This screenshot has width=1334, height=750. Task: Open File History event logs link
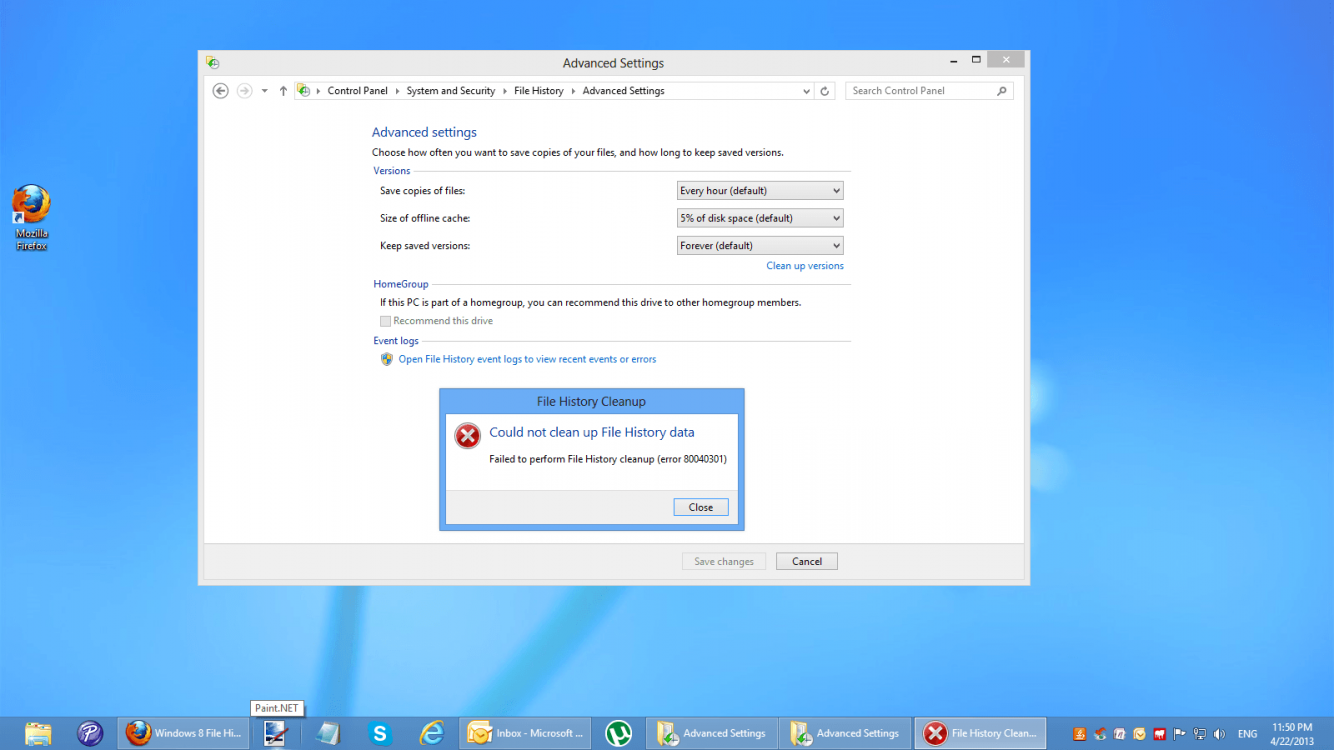coord(527,359)
